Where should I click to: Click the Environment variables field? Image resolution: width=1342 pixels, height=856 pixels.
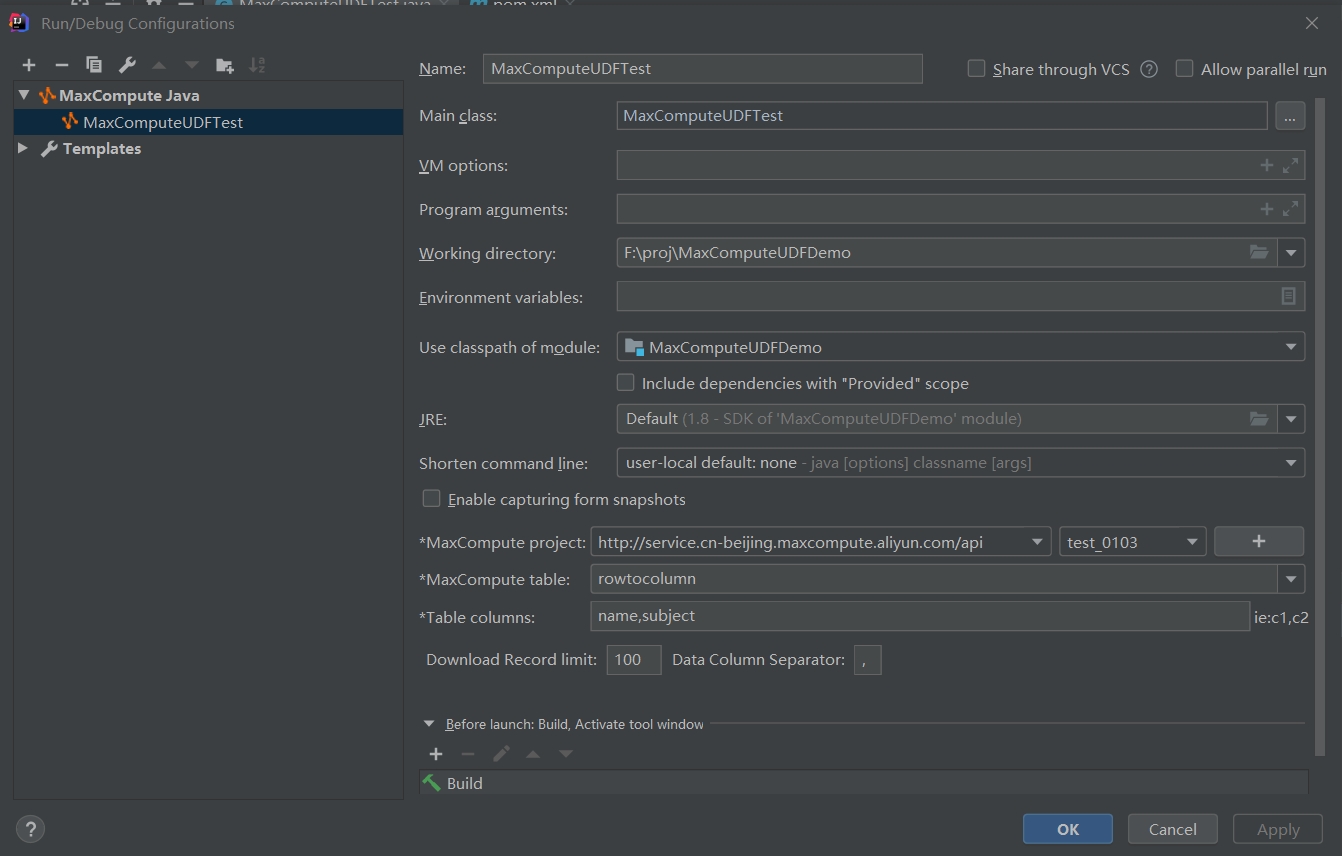(x=961, y=297)
